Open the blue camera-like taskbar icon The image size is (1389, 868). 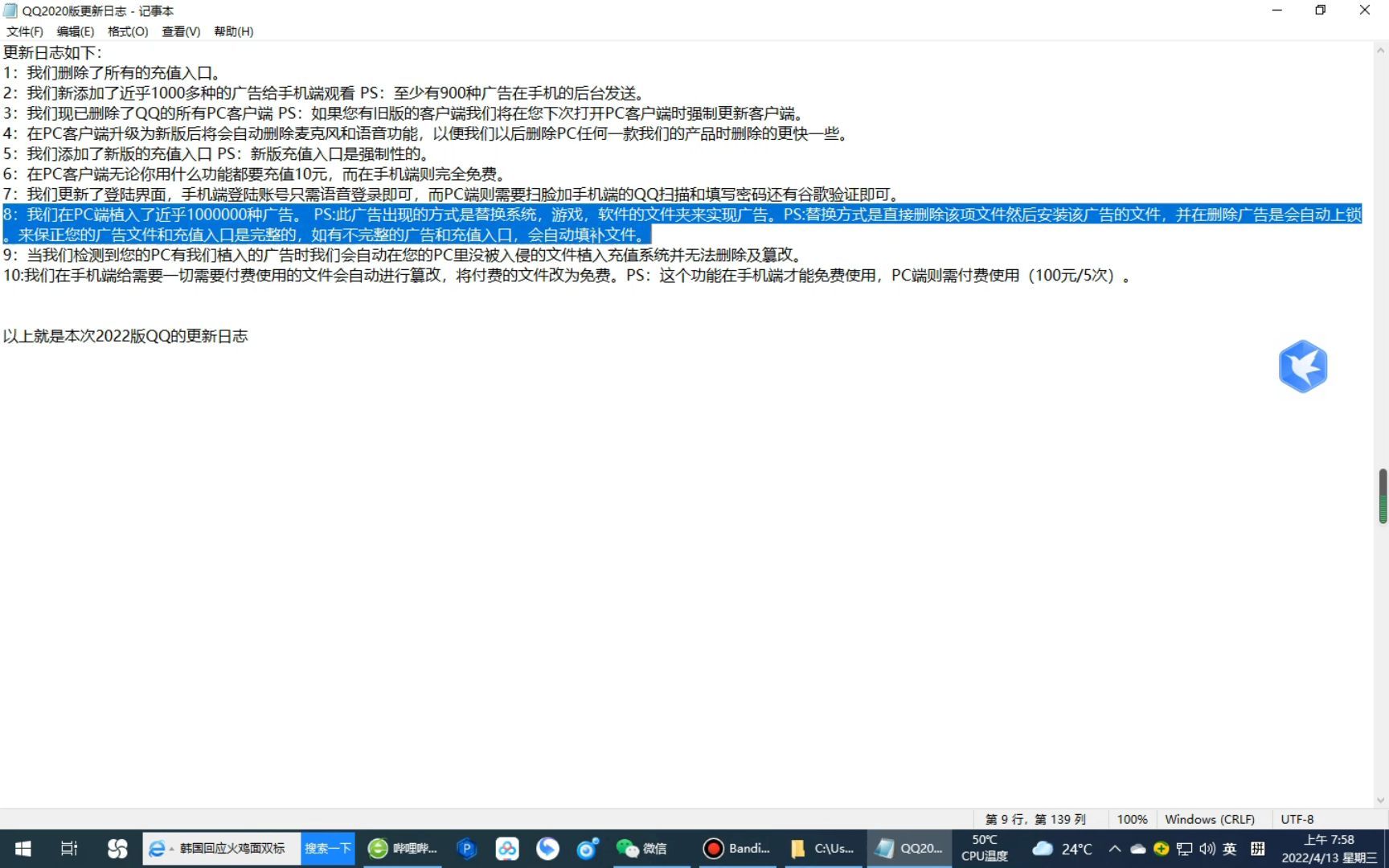click(588, 849)
